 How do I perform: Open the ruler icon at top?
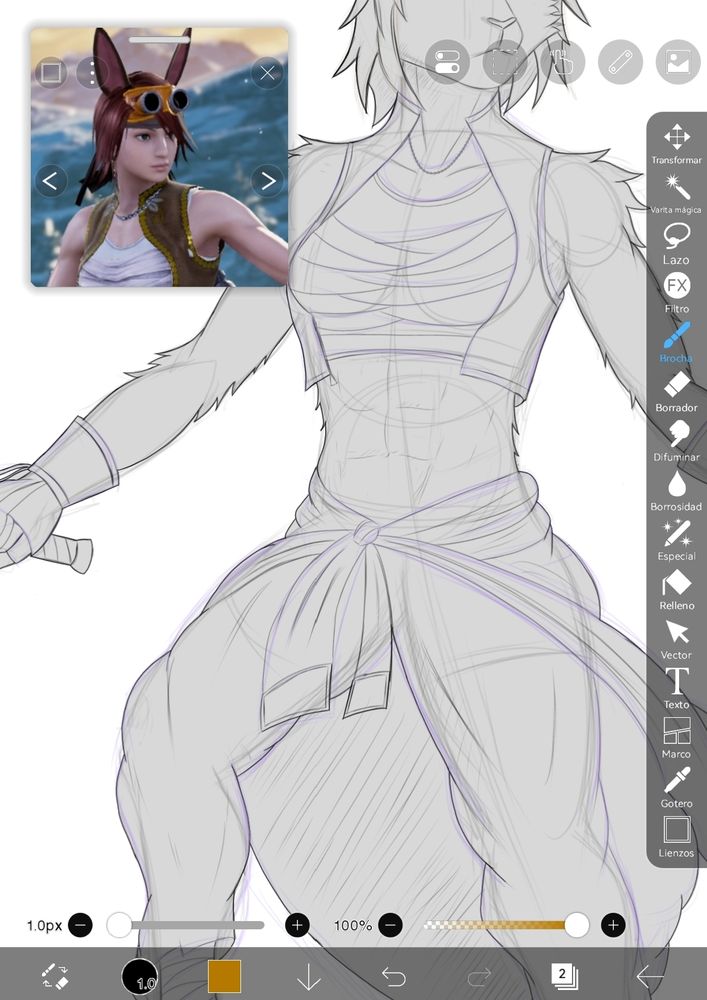[x=620, y=62]
